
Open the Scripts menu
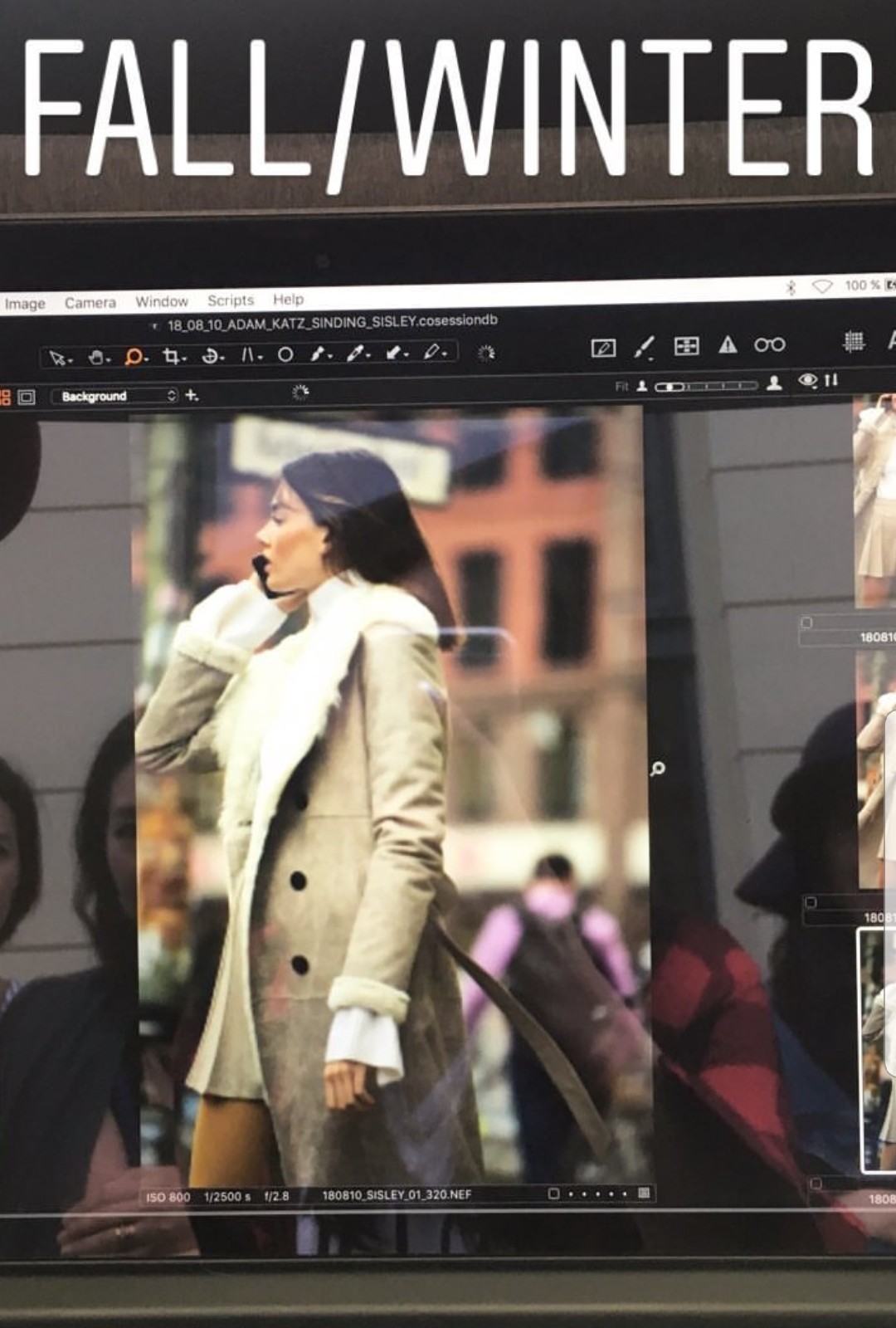230,300
